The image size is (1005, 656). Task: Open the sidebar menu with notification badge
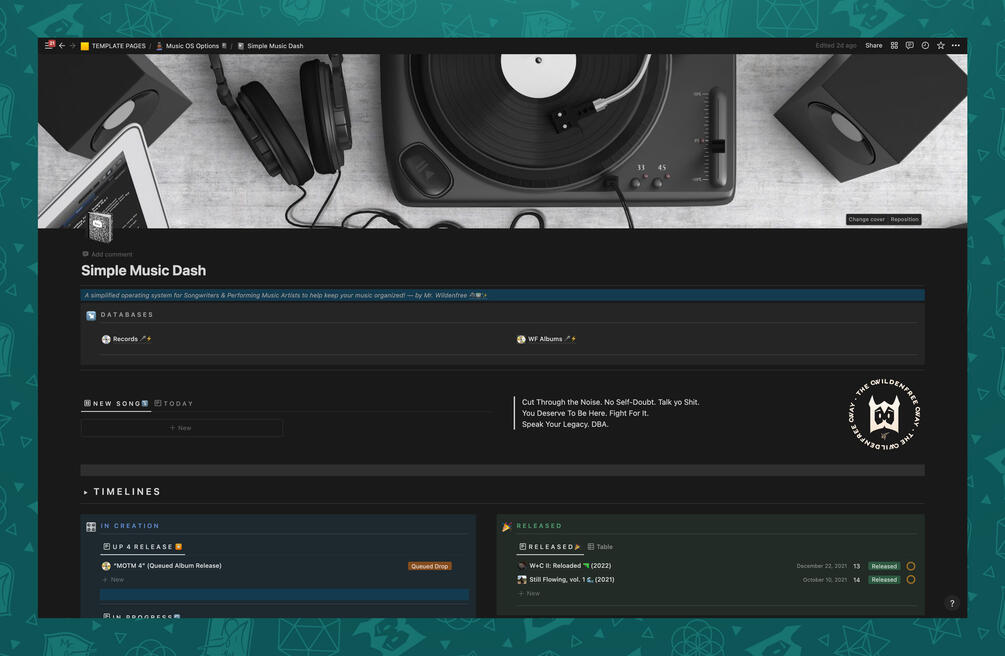[49, 45]
